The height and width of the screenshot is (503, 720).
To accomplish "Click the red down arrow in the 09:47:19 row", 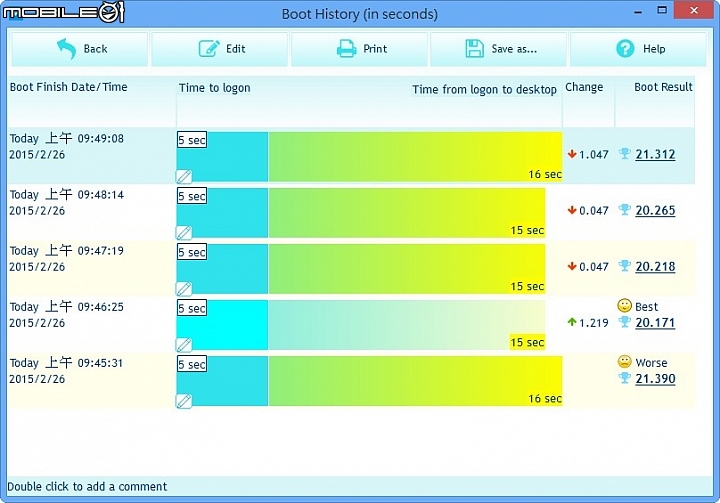I will coord(572,266).
